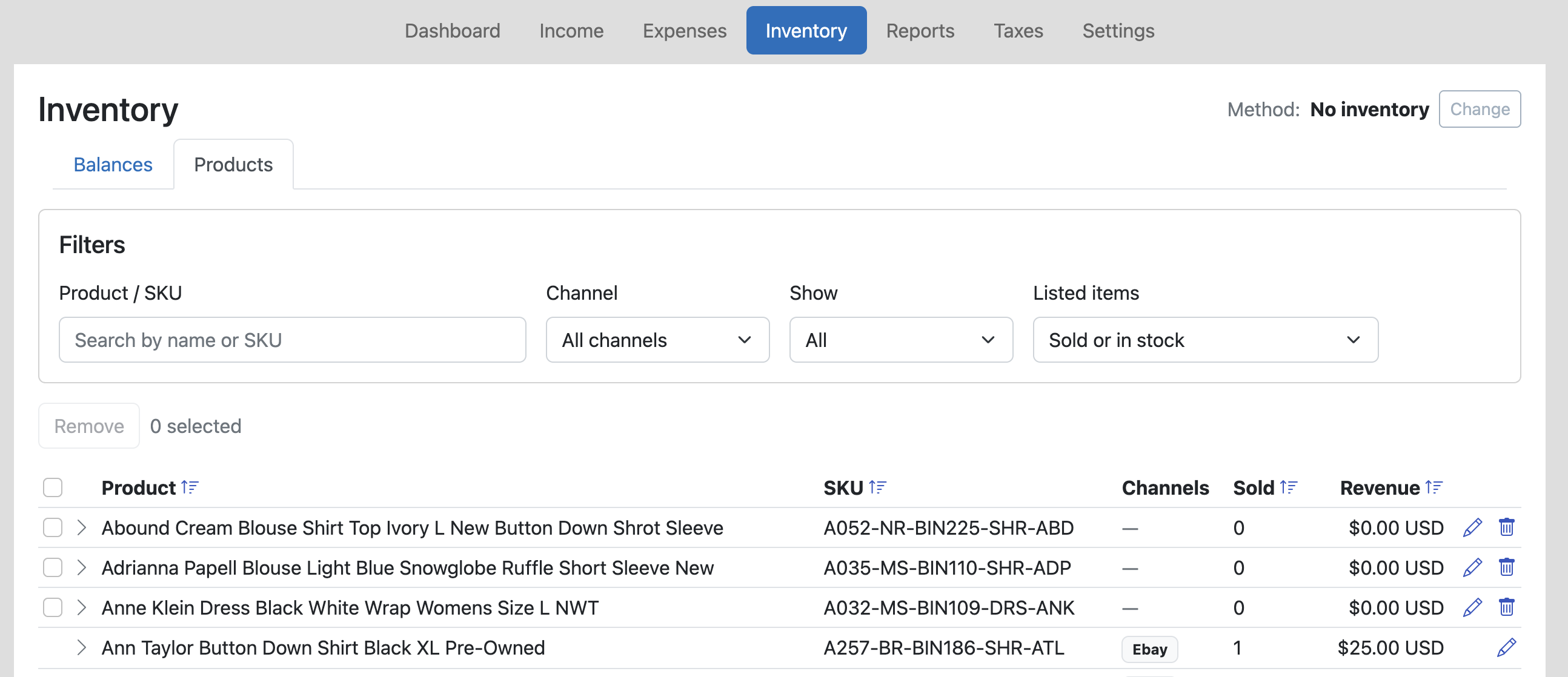Edit the Adrianna Papell Blouse row
The height and width of the screenshot is (677, 1568).
pos(1472,567)
